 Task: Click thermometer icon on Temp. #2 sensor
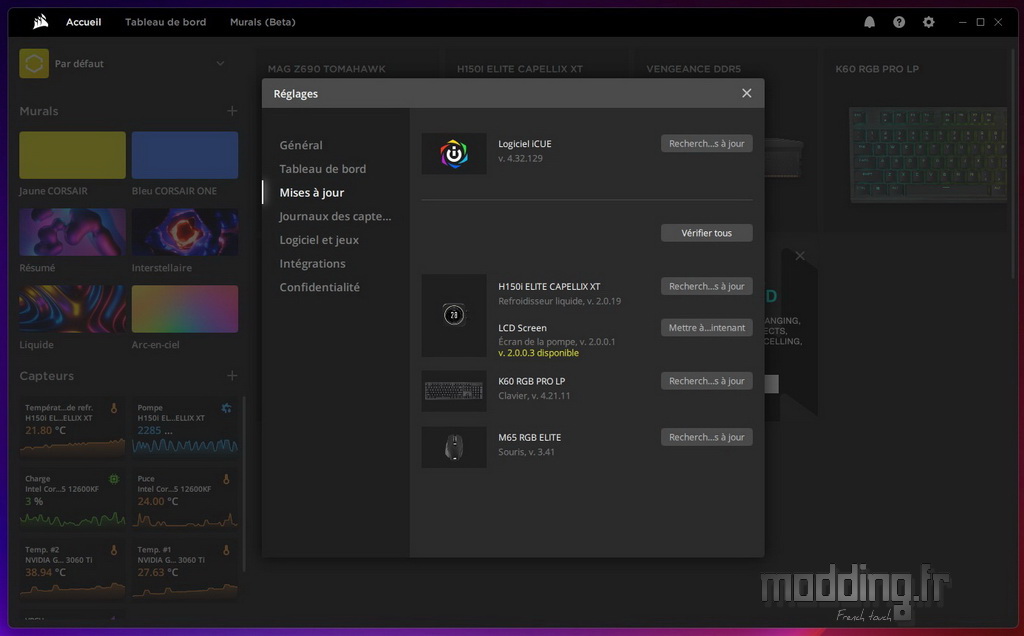114,550
